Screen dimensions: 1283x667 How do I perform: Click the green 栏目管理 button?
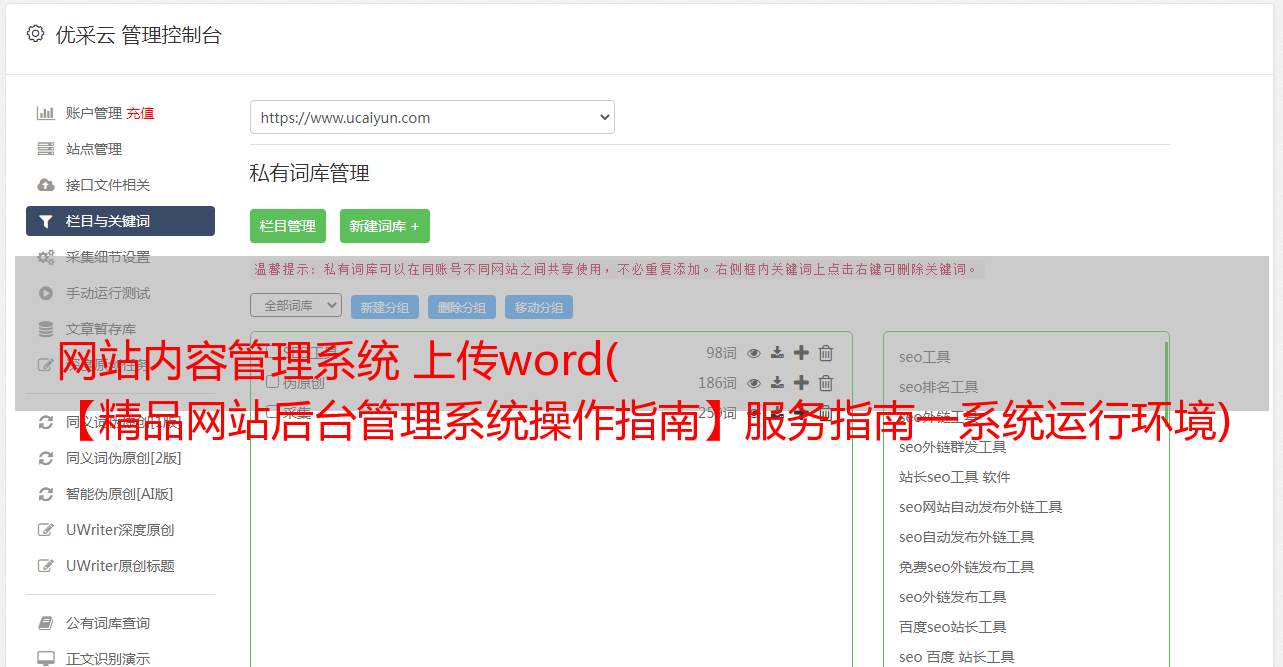pos(288,226)
